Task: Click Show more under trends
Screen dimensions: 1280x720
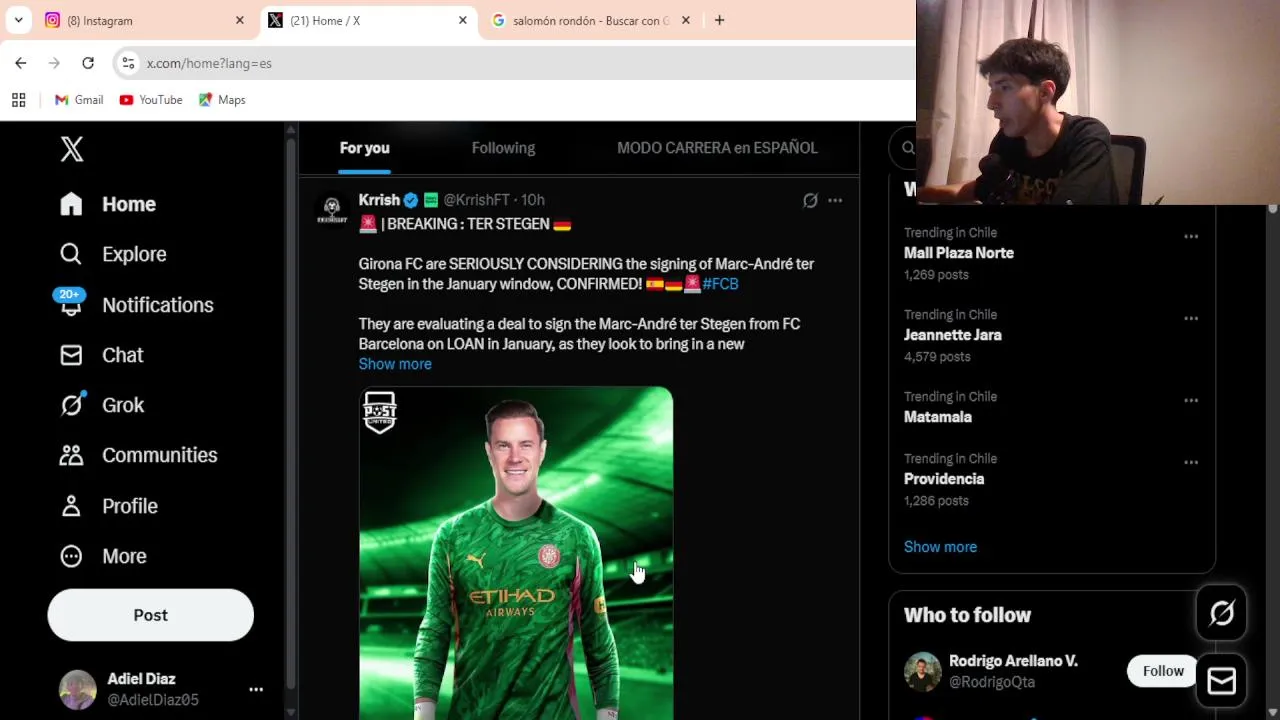Action: pyautogui.click(x=940, y=547)
